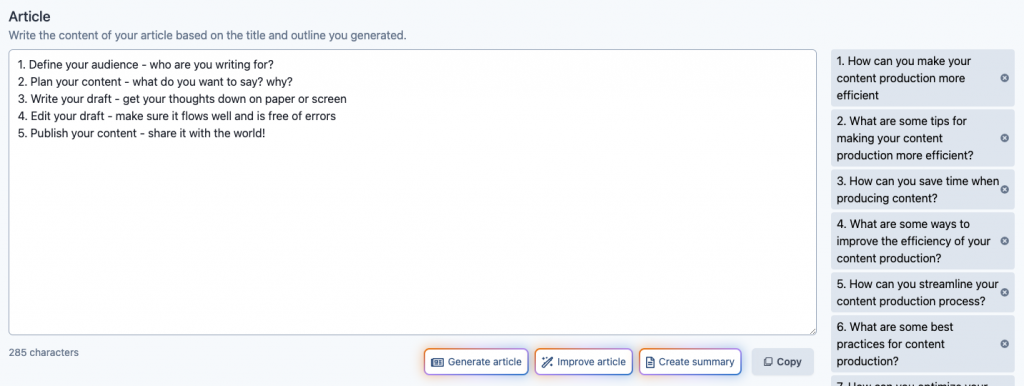The width and height of the screenshot is (1024, 386).
Task: Remove question 1 about efficient content production
Action: [x=1004, y=78]
